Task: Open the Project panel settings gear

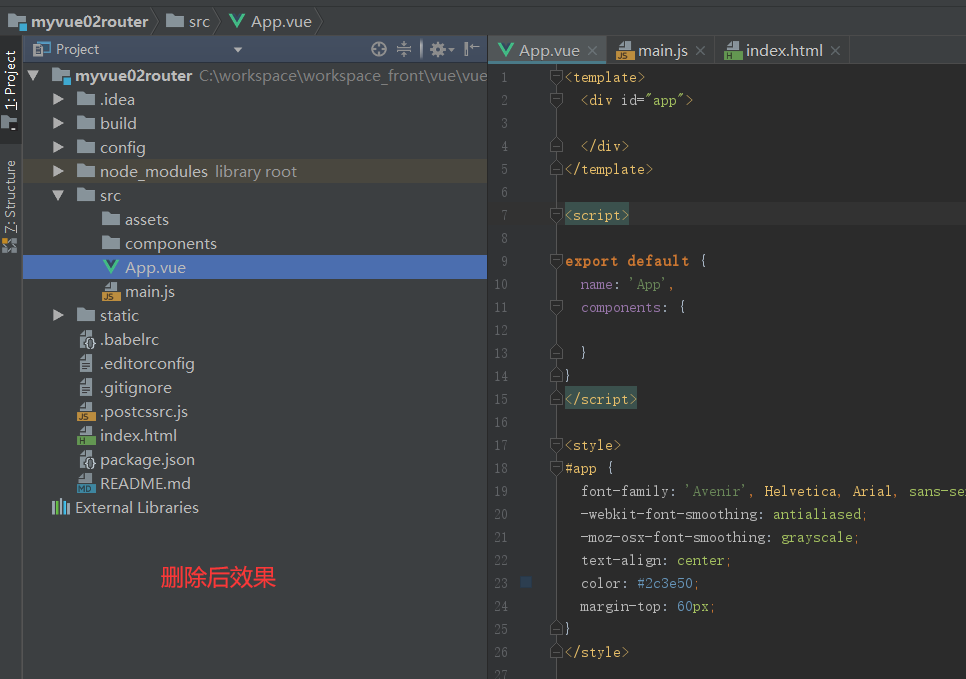Action: [x=441, y=49]
